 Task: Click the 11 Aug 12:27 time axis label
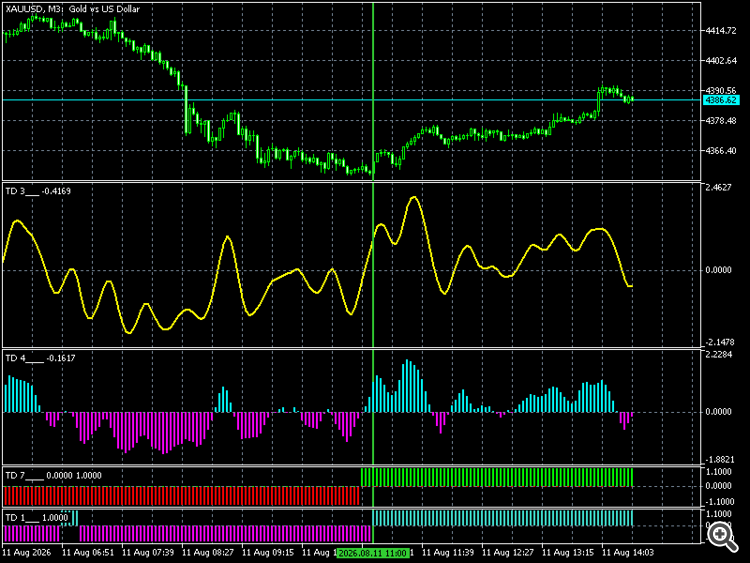(507, 552)
